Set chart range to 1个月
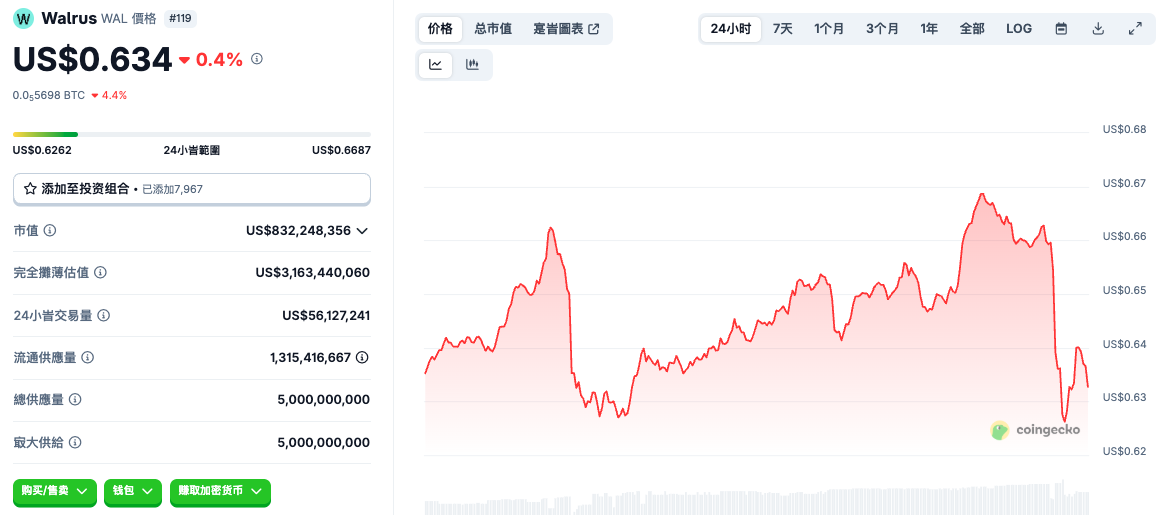 tap(829, 29)
